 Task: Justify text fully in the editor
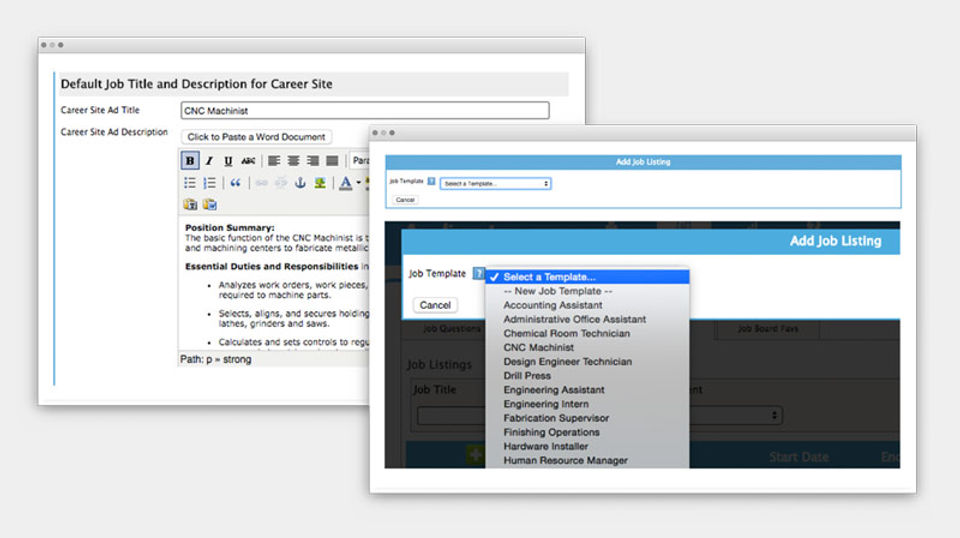332,160
